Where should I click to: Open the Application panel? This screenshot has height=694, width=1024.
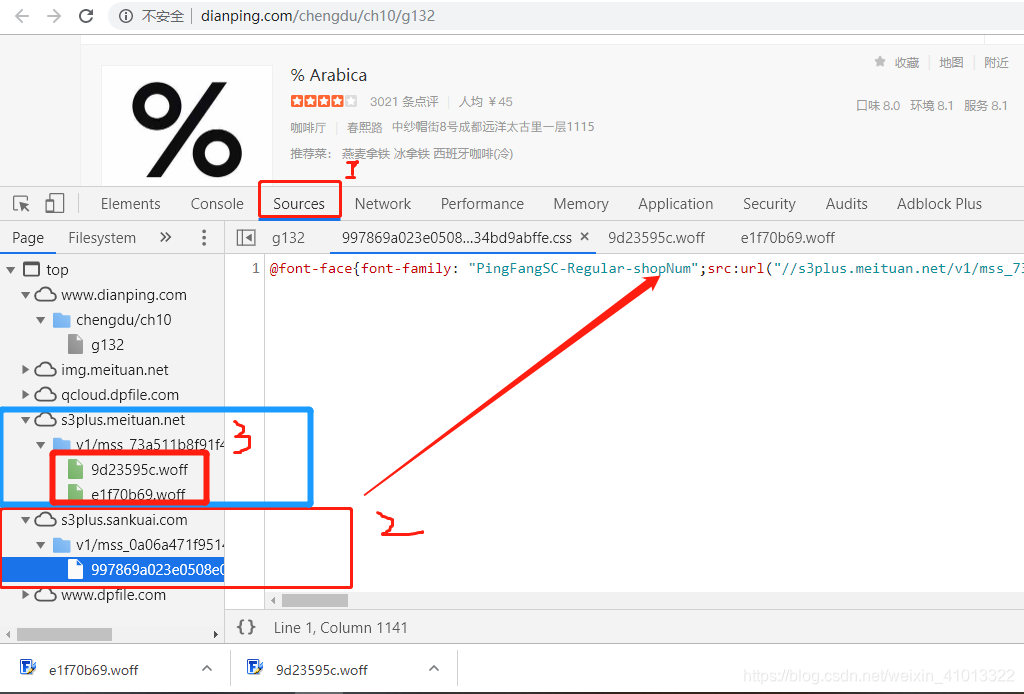point(675,204)
